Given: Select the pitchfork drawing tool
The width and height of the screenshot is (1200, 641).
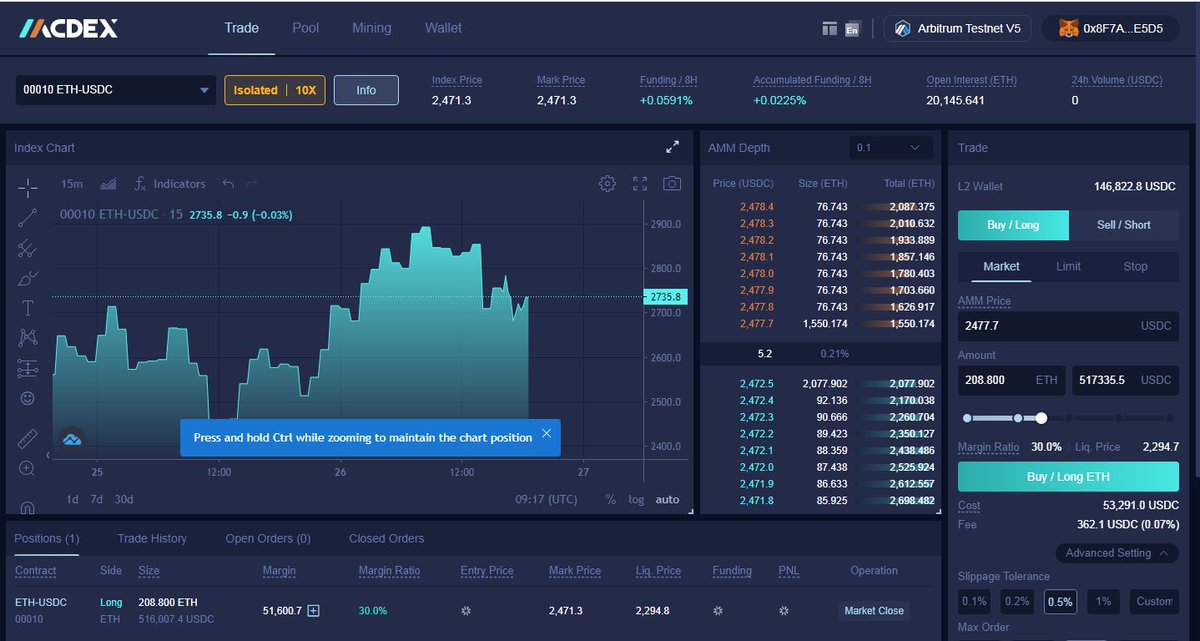Looking at the screenshot, I should pos(28,248).
